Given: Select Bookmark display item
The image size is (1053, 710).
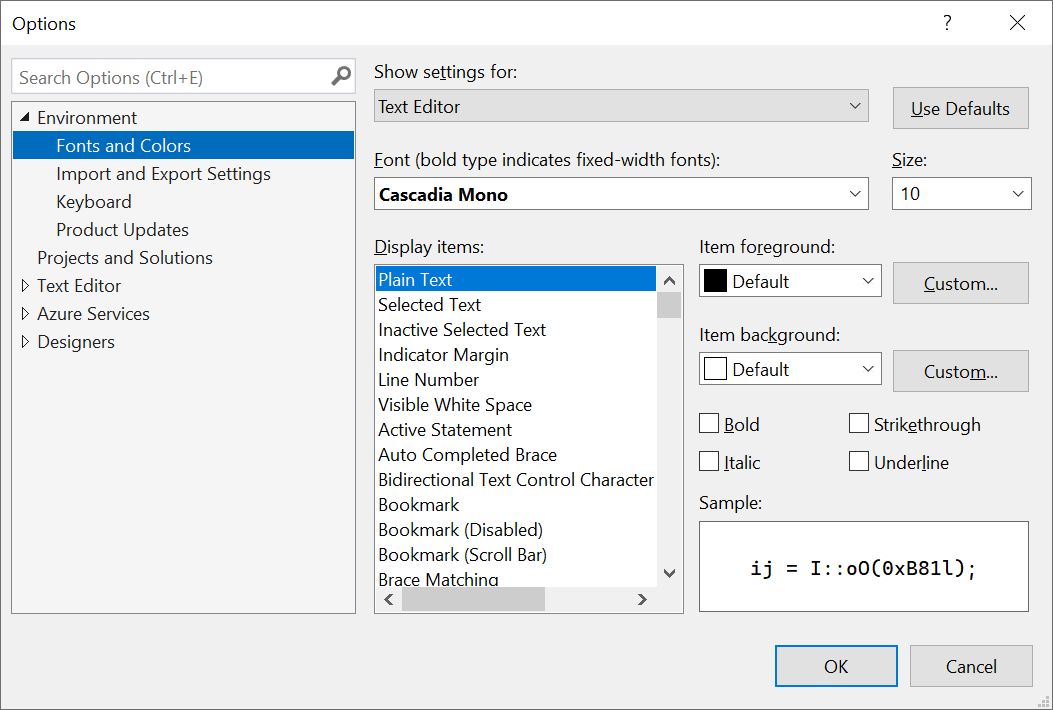Looking at the screenshot, I should point(516,504).
